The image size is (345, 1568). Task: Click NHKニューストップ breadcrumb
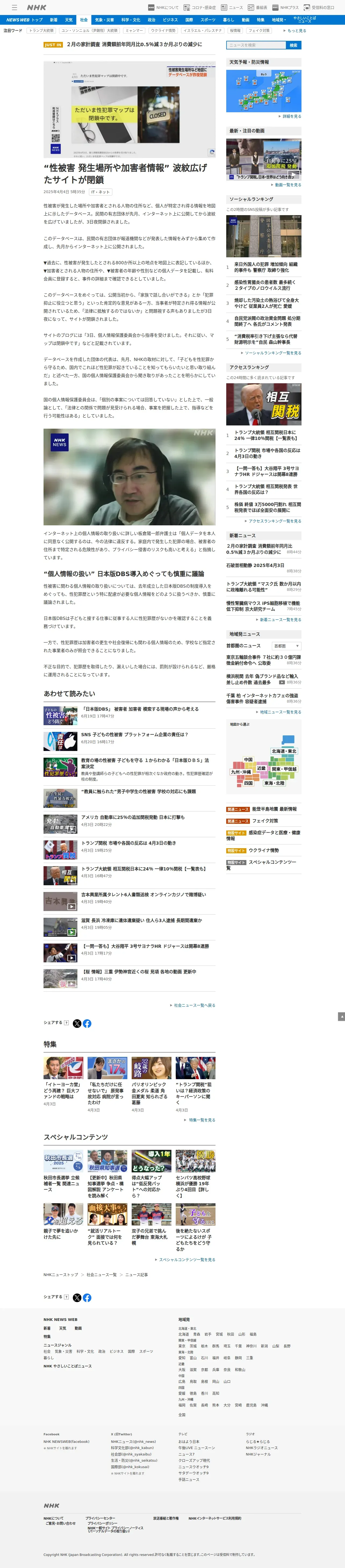[x=61, y=1275]
